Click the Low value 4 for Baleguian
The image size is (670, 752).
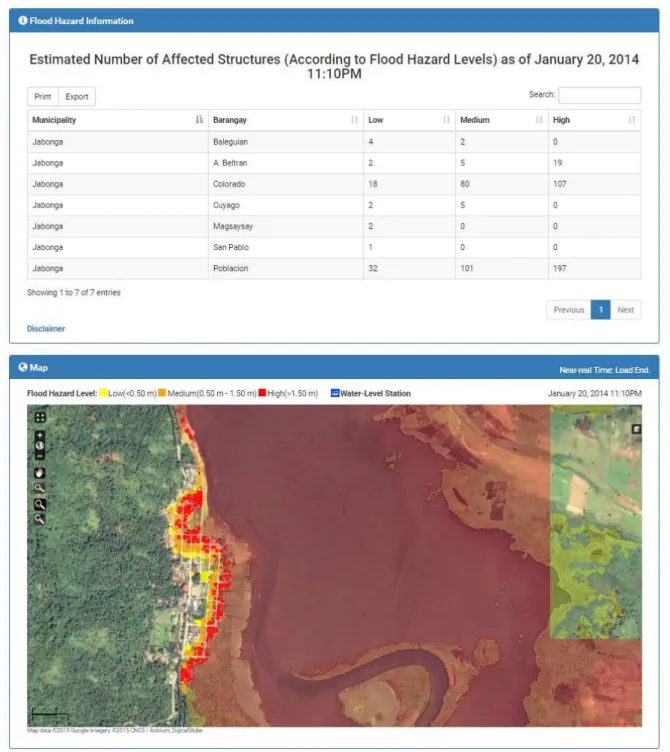click(371, 142)
